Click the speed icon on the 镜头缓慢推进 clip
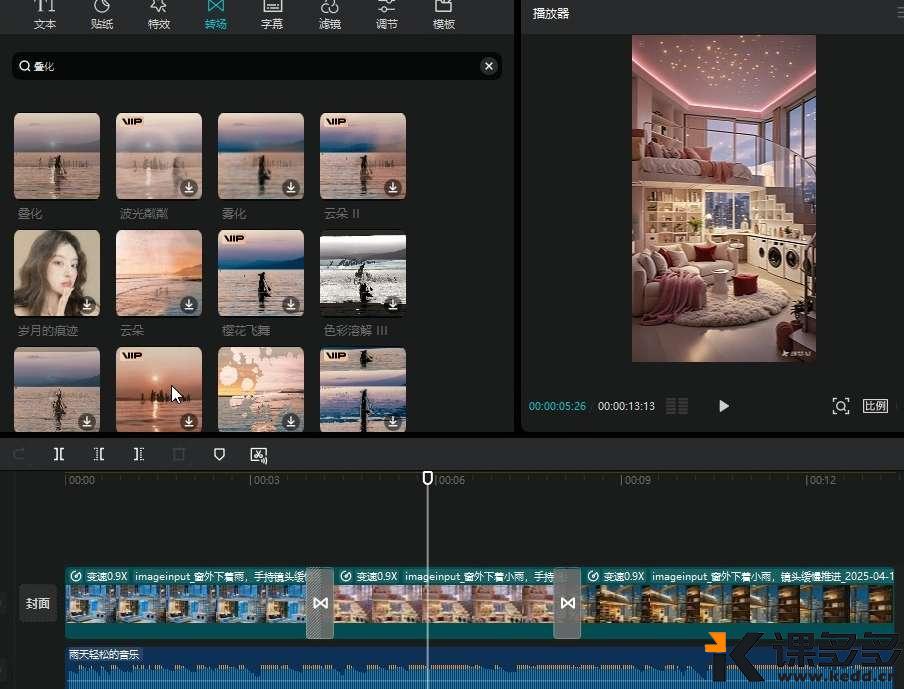904x689 pixels. (593, 576)
